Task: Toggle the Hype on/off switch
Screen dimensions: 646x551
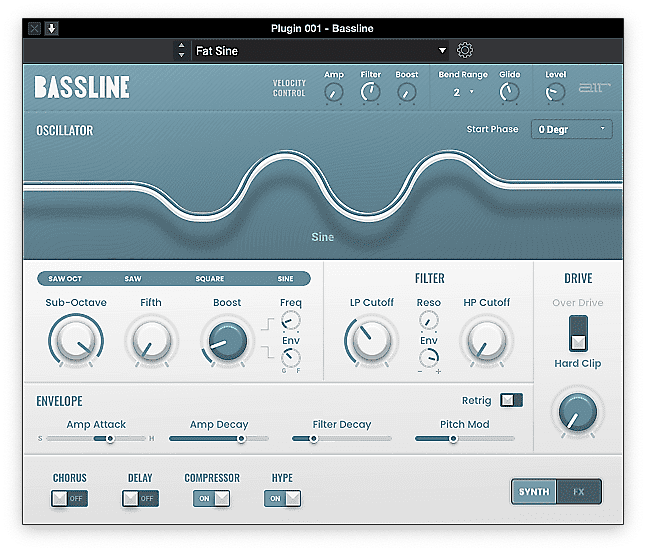Action: pyautogui.click(x=282, y=498)
